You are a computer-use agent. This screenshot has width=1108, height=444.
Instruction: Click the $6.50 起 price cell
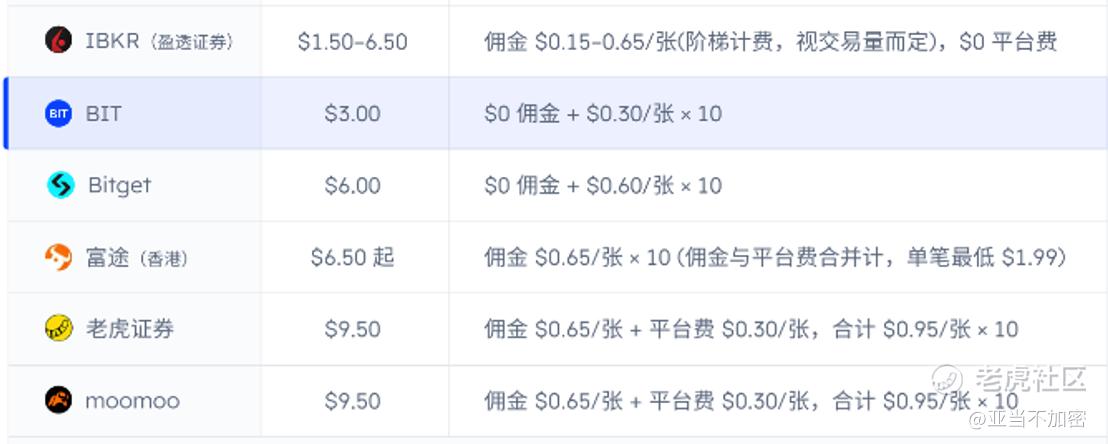click(353, 257)
